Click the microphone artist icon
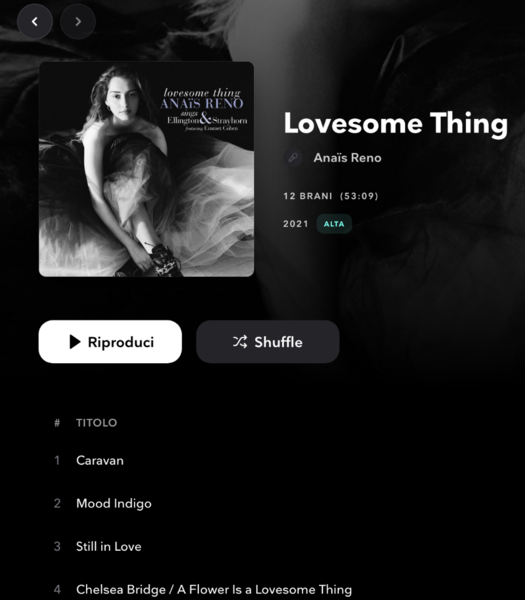Image resolution: width=525 pixels, height=600 pixels. (x=293, y=158)
